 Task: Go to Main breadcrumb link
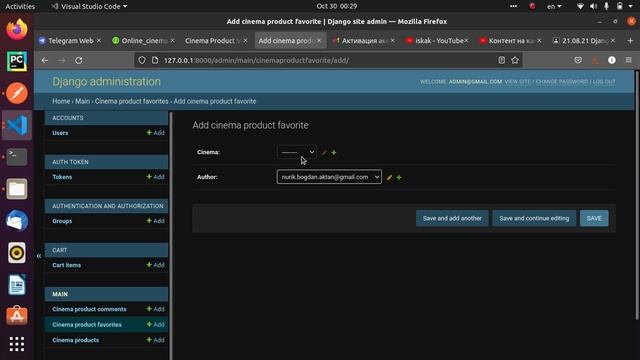pyautogui.click(x=82, y=101)
